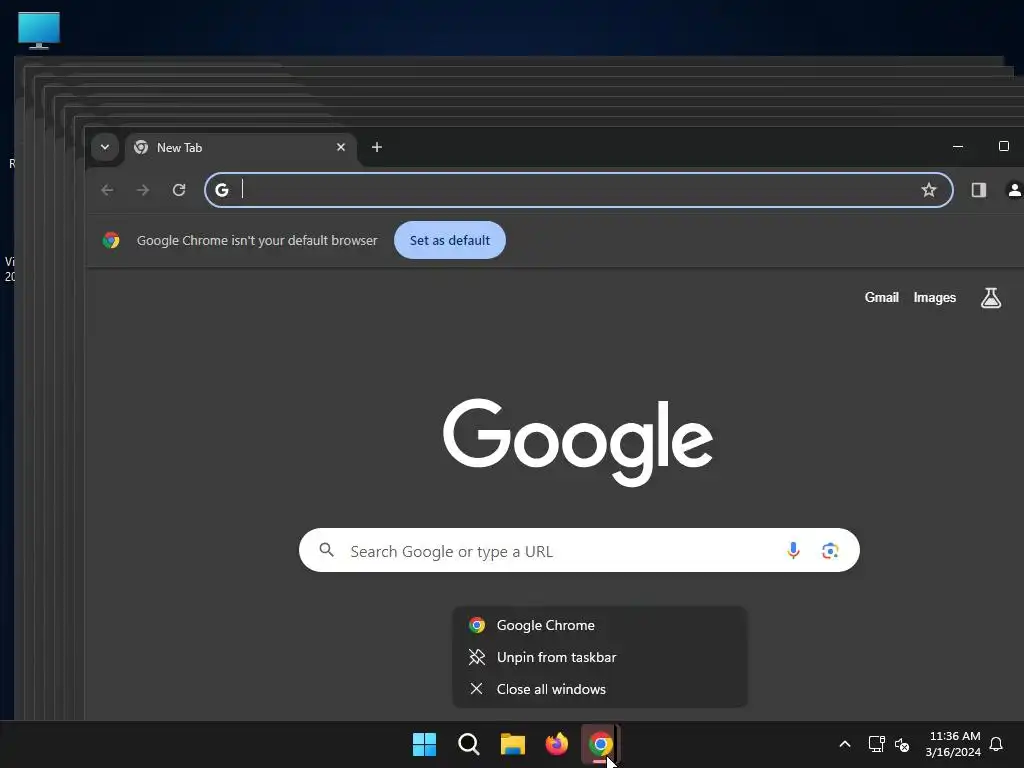
Task: Open the tab search dropdown arrow
Action: click(x=104, y=147)
